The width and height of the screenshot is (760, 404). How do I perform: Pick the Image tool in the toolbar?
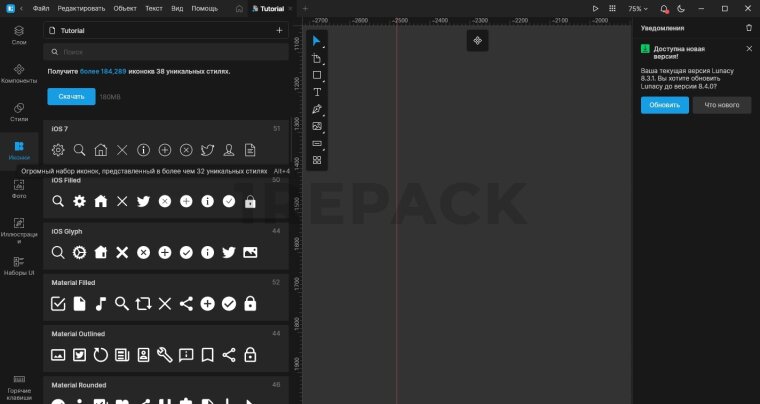tap(317, 126)
